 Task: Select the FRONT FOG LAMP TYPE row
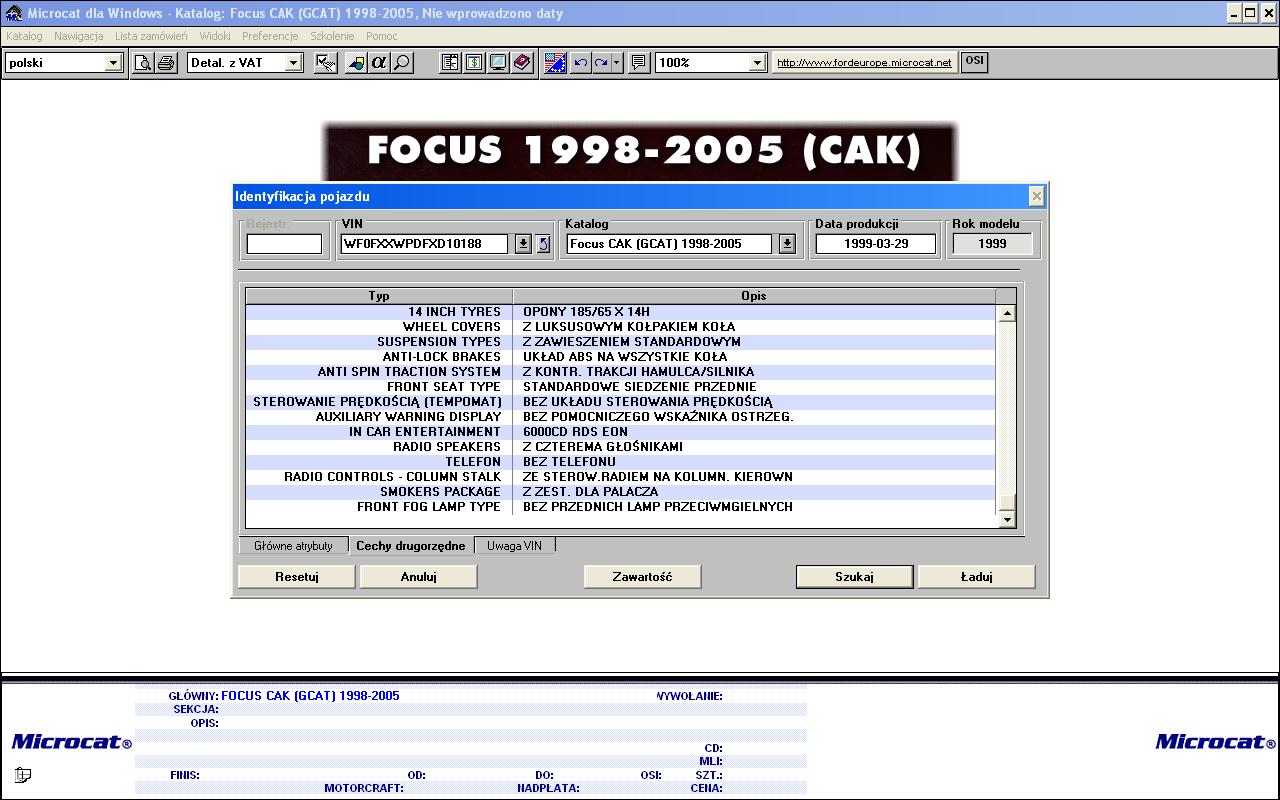point(621,507)
